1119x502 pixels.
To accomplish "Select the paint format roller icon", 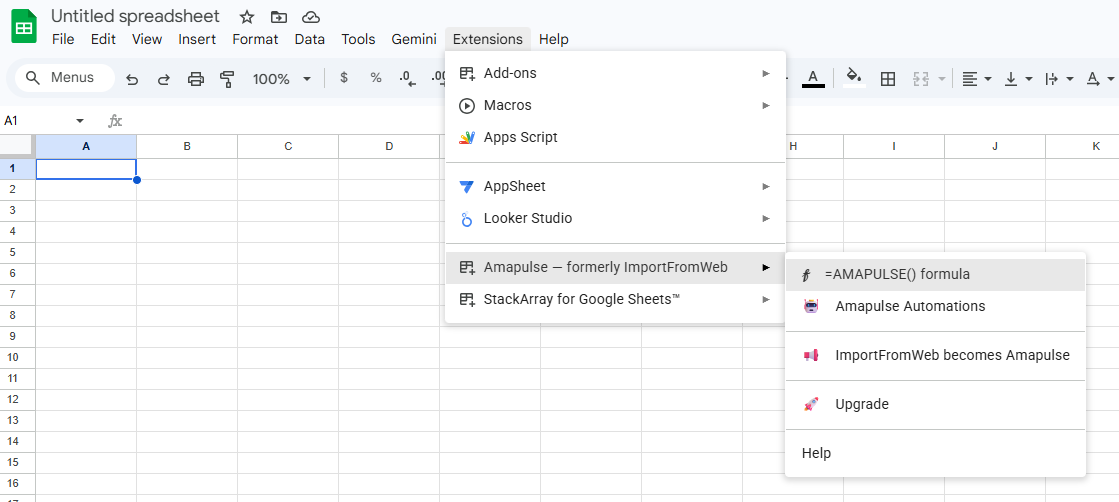I will tap(228, 79).
